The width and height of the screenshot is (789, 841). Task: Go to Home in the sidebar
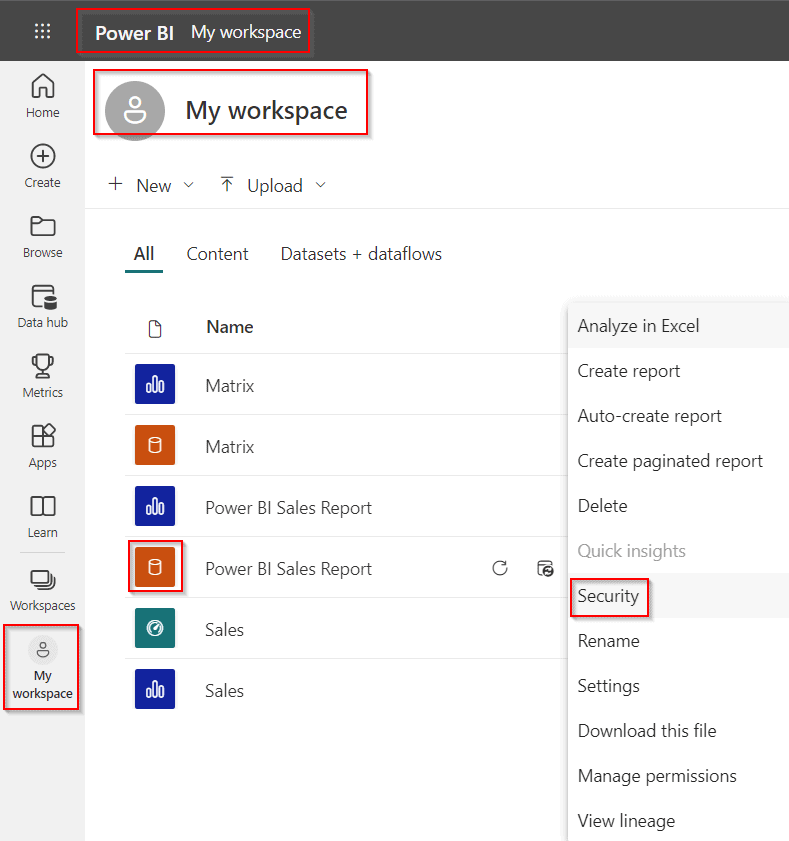pyautogui.click(x=42, y=96)
